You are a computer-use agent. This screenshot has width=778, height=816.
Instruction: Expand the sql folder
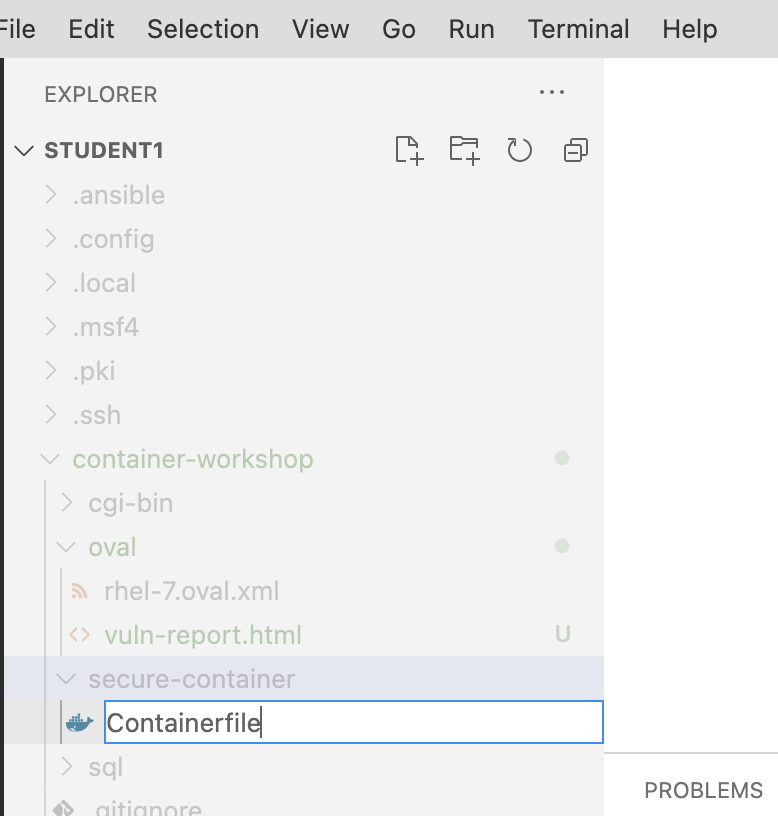(105, 767)
